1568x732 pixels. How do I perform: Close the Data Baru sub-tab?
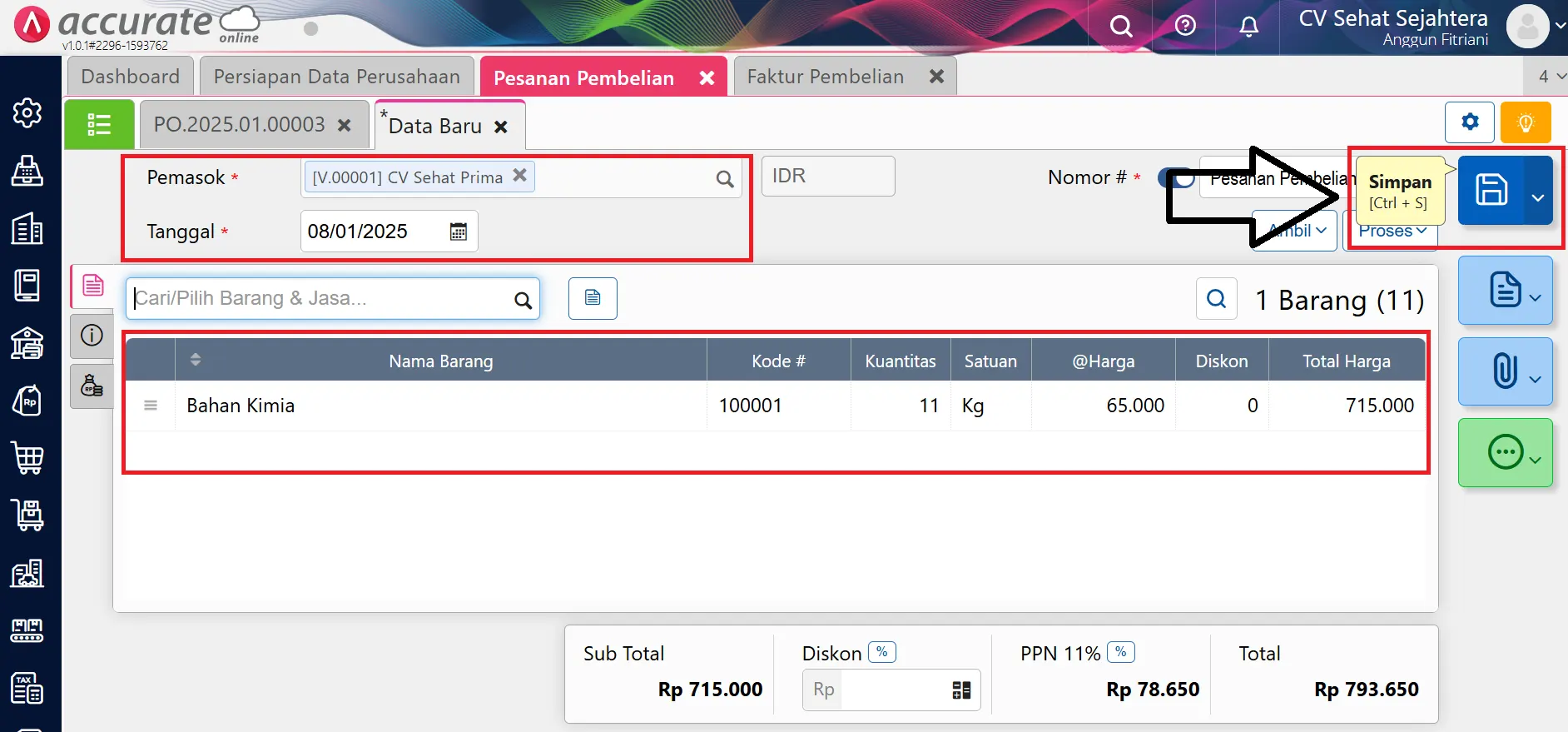coord(501,127)
